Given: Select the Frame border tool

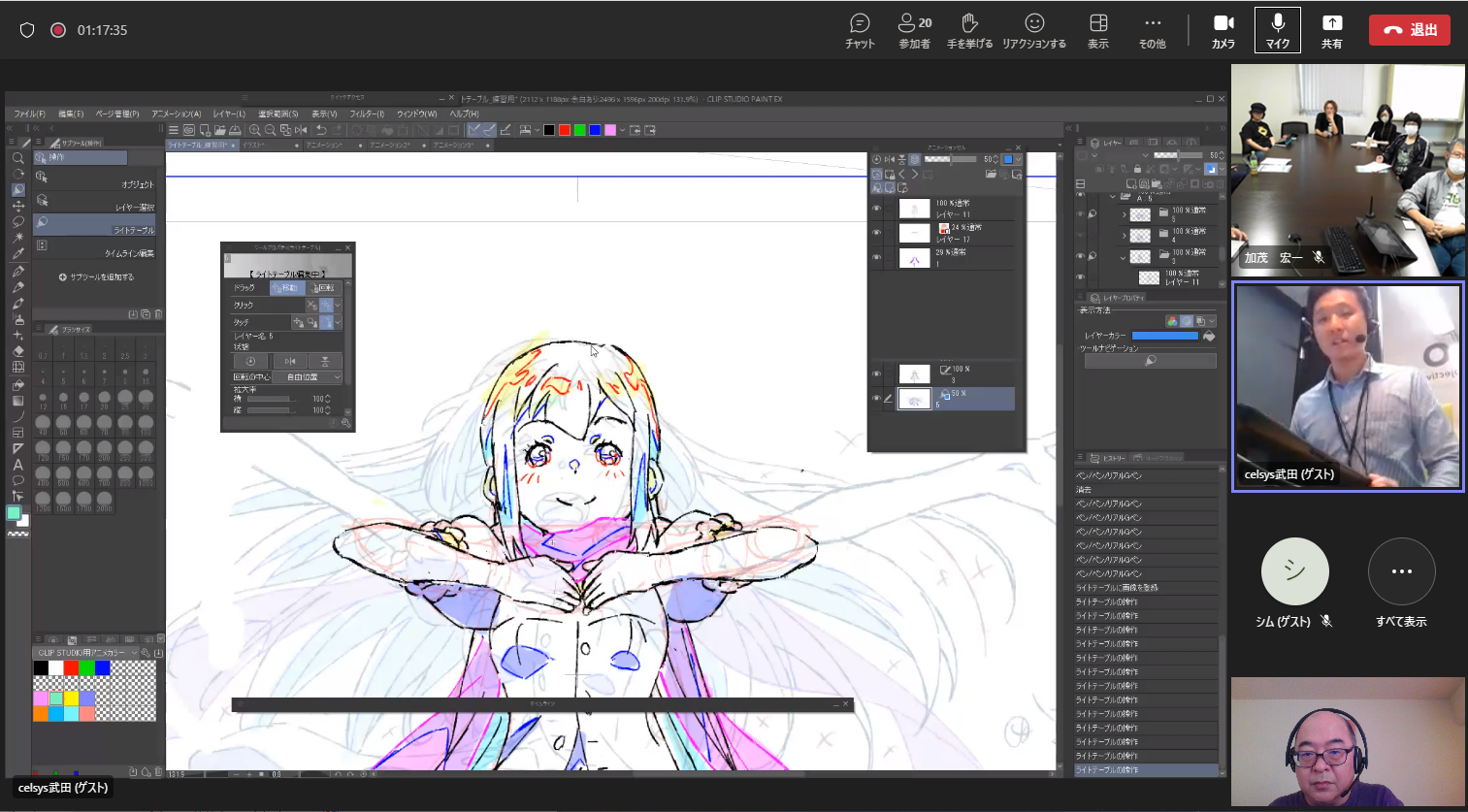Looking at the screenshot, I should [17, 433].
